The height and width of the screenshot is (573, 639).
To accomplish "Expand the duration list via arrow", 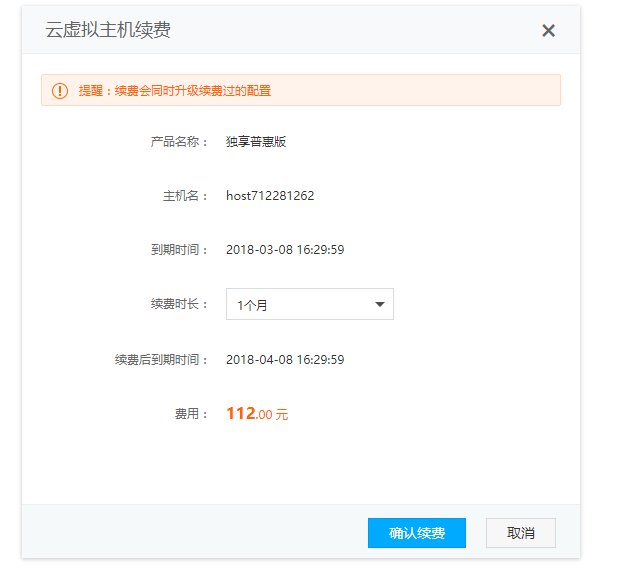I will coord(380,305).
